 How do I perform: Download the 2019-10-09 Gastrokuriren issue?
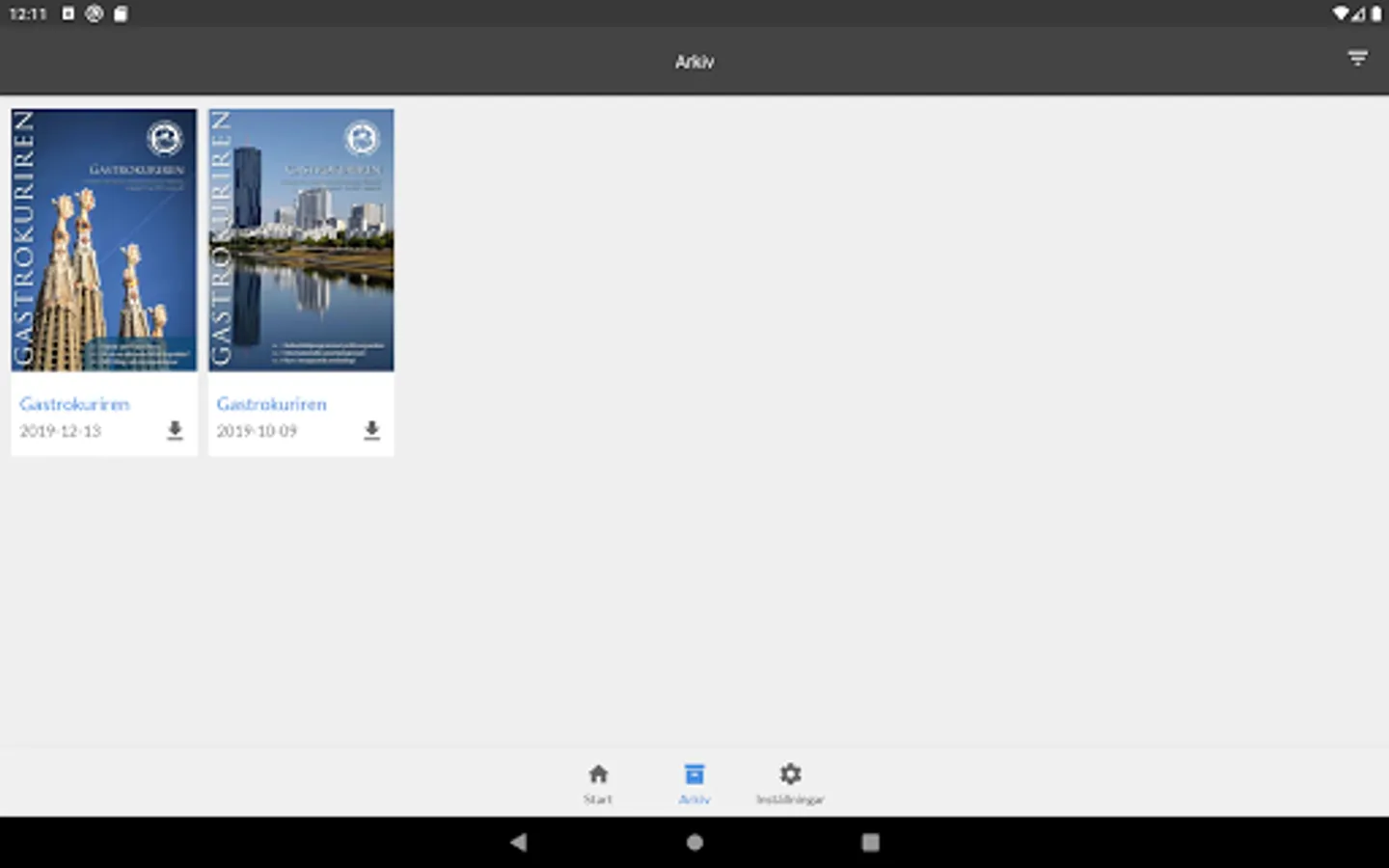coord(371,430)
